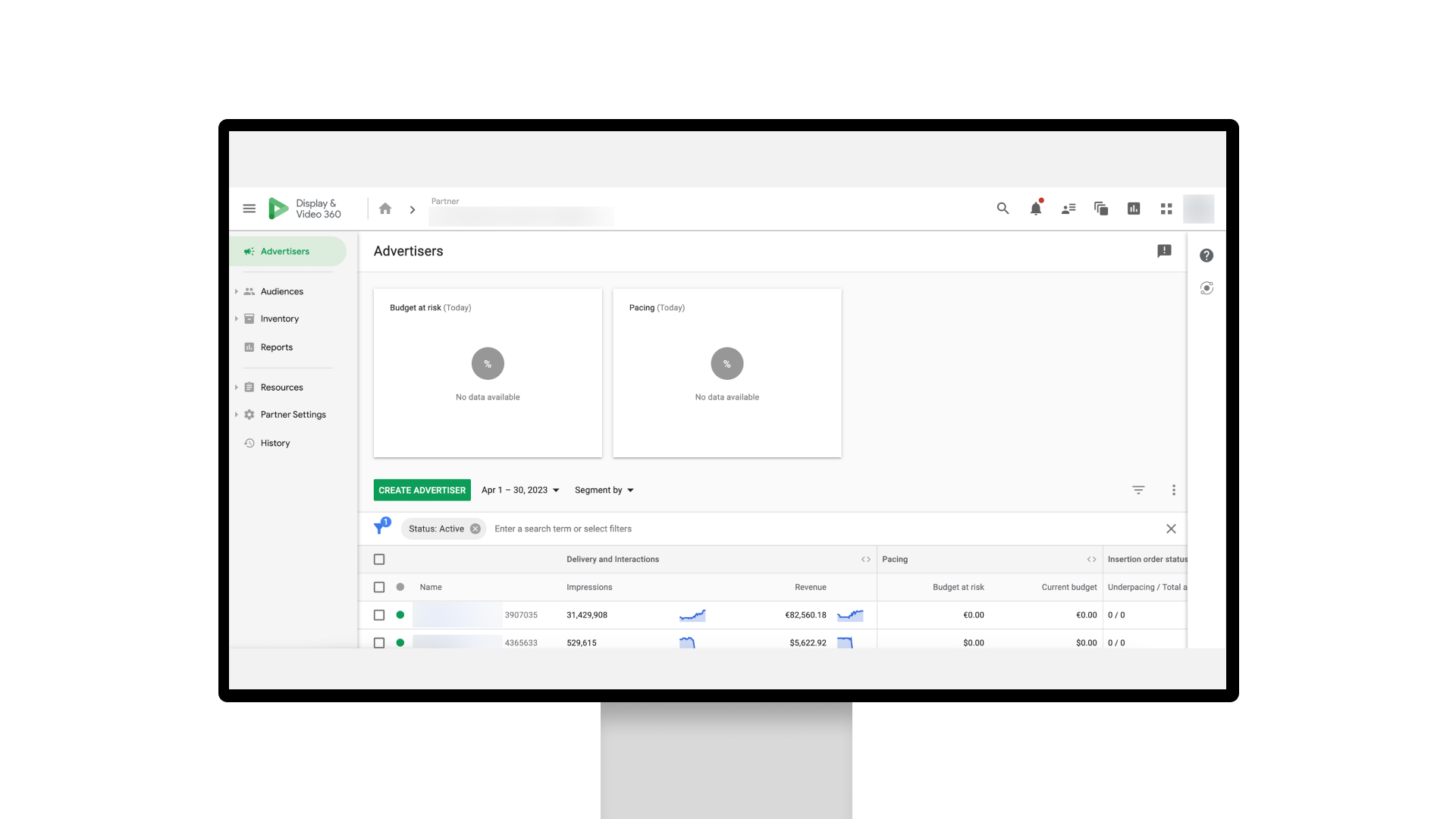1456x819 pixels.
Task: Click the CREATE ADVERTISER button
Action: 422,490
